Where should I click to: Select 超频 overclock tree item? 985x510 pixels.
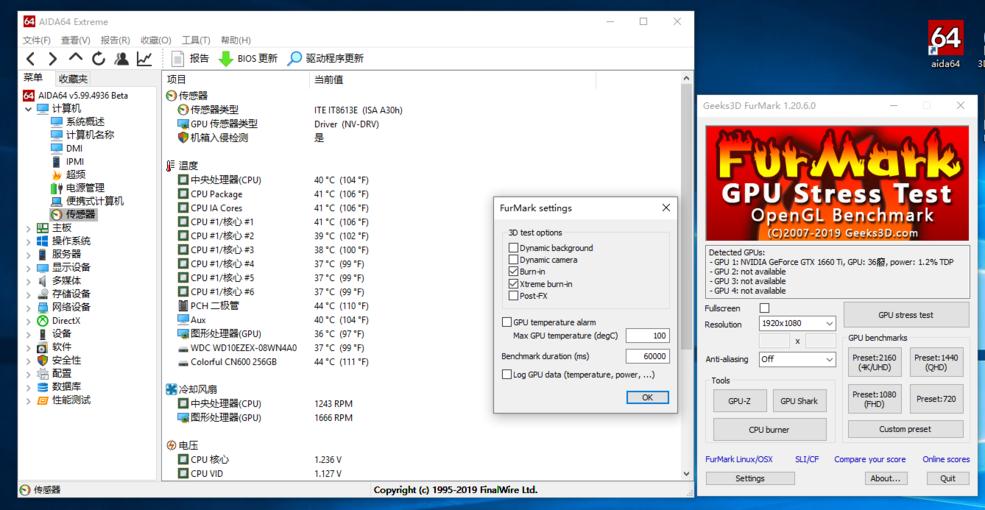[x=75, y=175]
